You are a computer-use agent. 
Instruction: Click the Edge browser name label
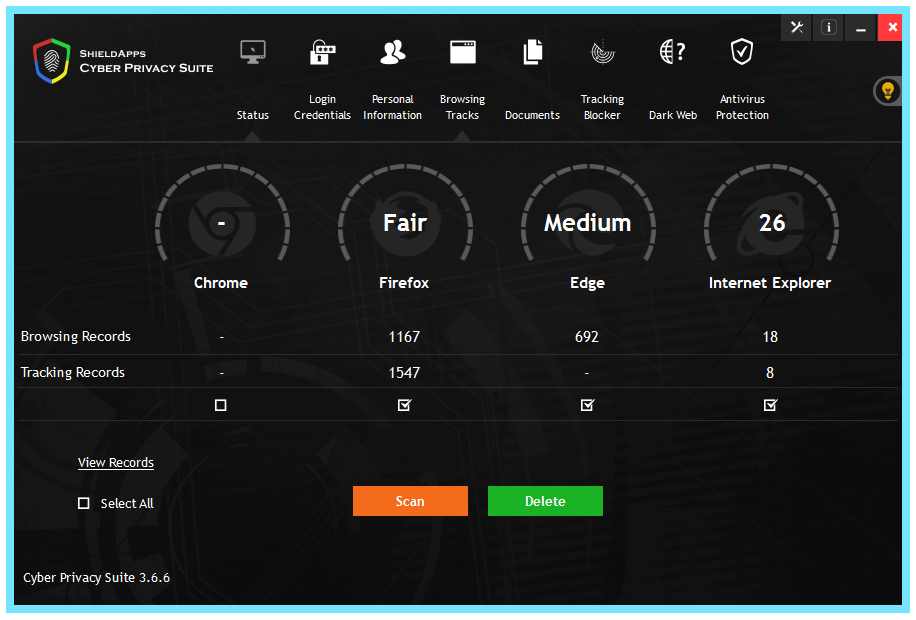point(587,283)
